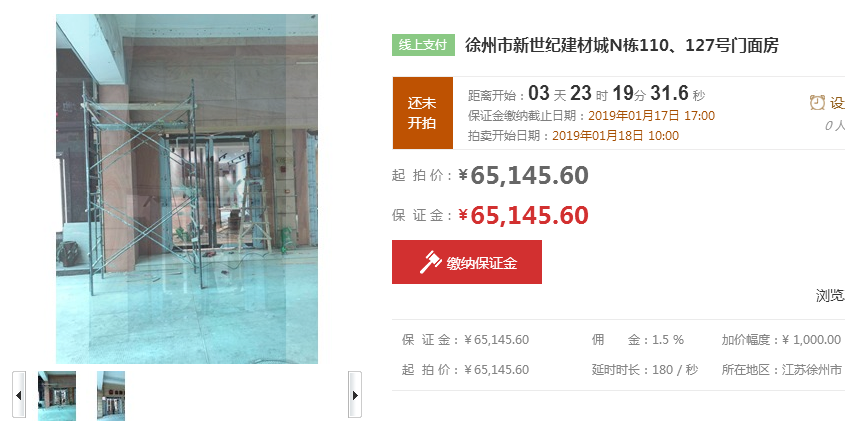Select the first storefront thumbnail
The width and height of the screenshot is (845, 423).
point(57,396)
